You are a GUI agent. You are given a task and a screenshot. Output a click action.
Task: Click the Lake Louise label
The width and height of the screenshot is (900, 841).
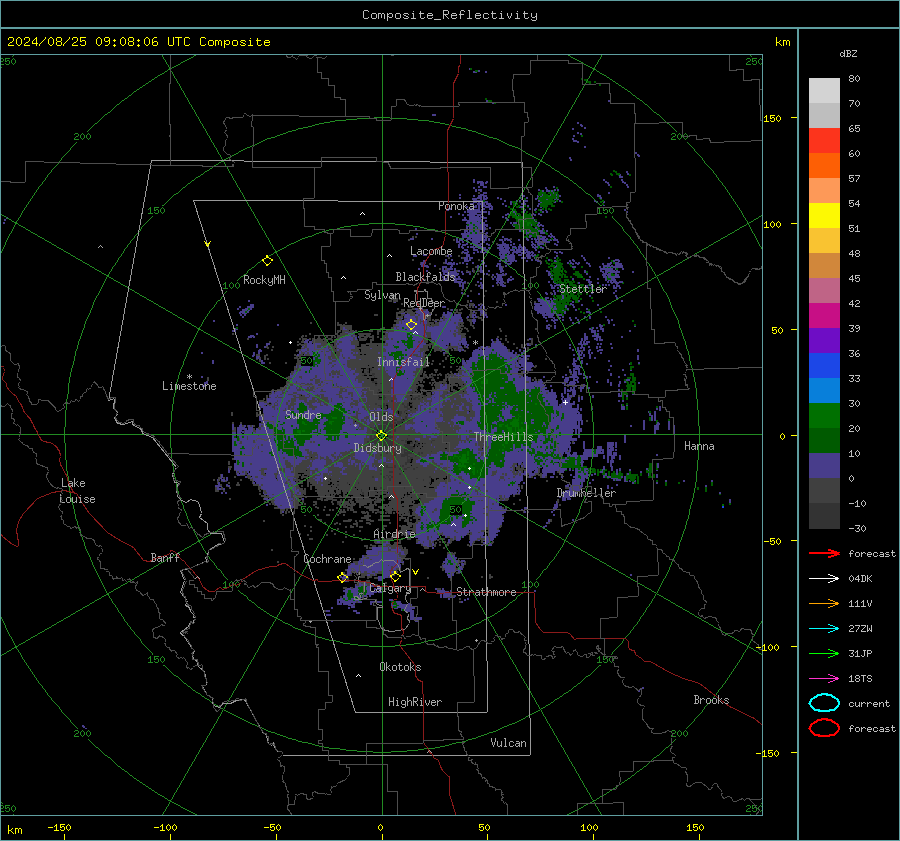click(77, 491)
